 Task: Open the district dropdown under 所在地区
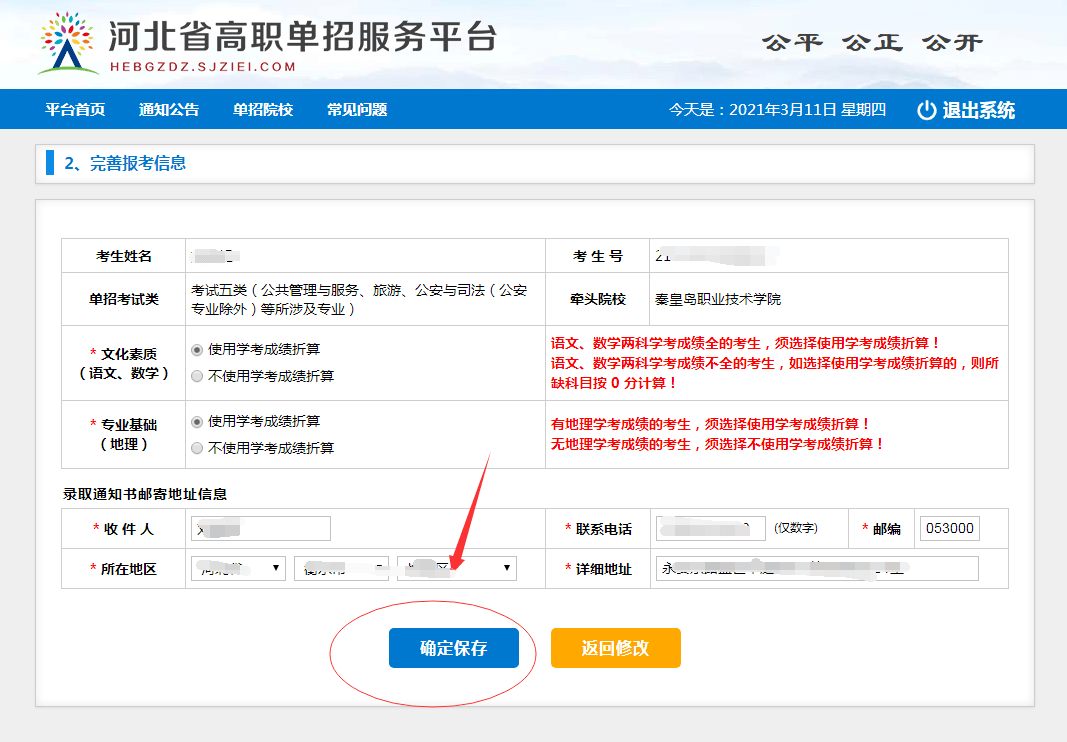tap(456, 568)
